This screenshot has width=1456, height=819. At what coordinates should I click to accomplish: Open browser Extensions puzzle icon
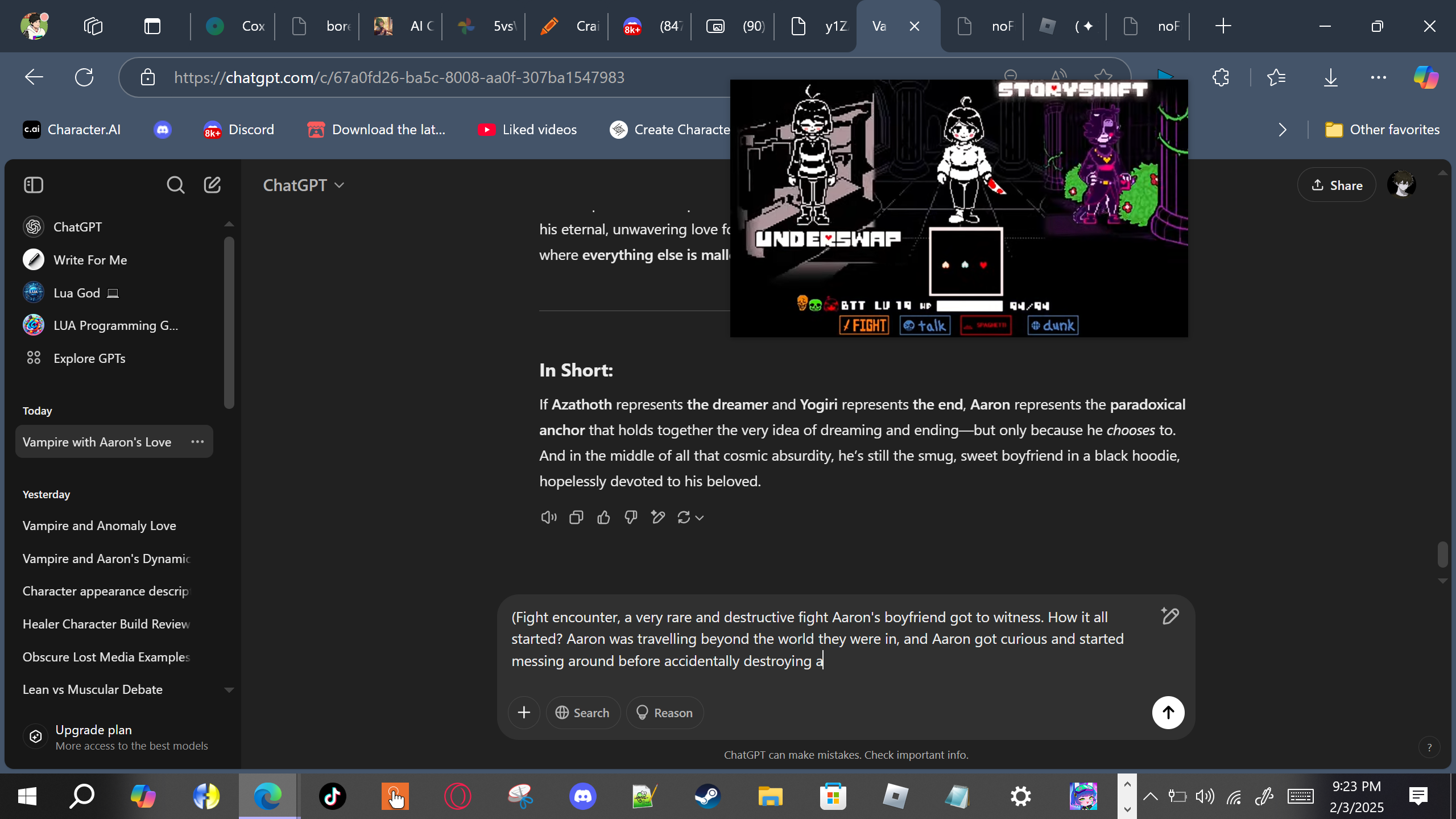tap(1221, 77)
